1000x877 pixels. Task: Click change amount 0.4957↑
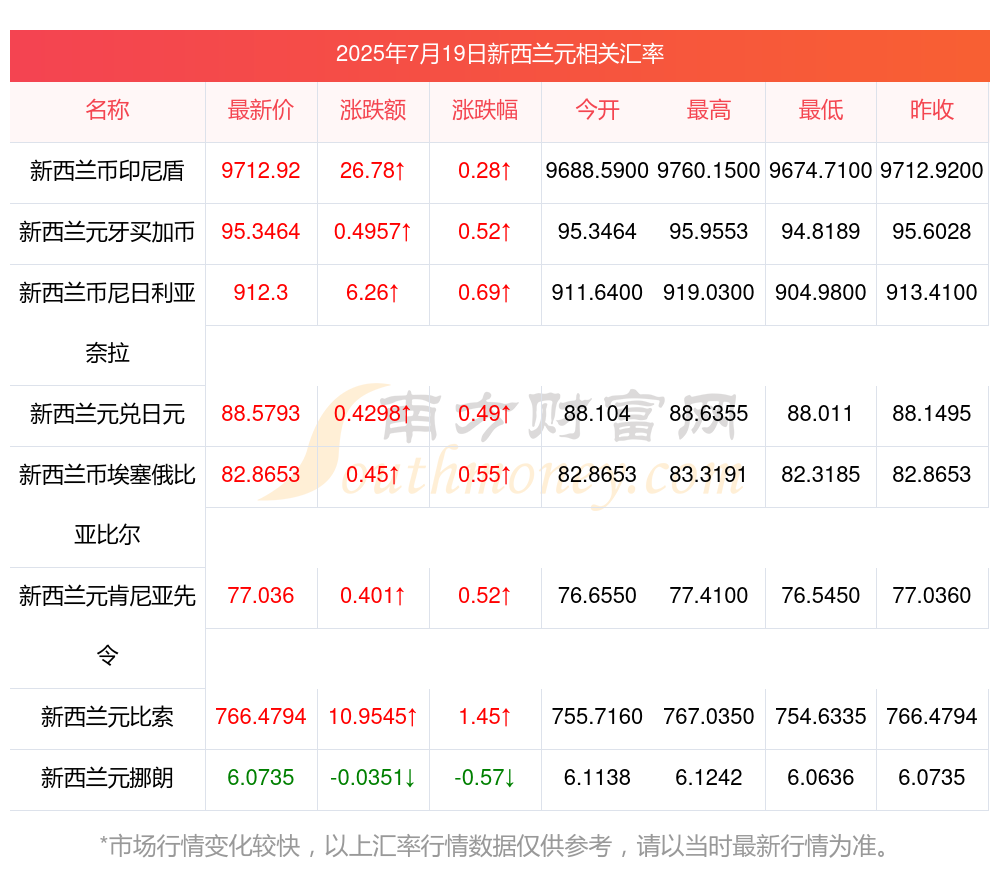(373, 232)
